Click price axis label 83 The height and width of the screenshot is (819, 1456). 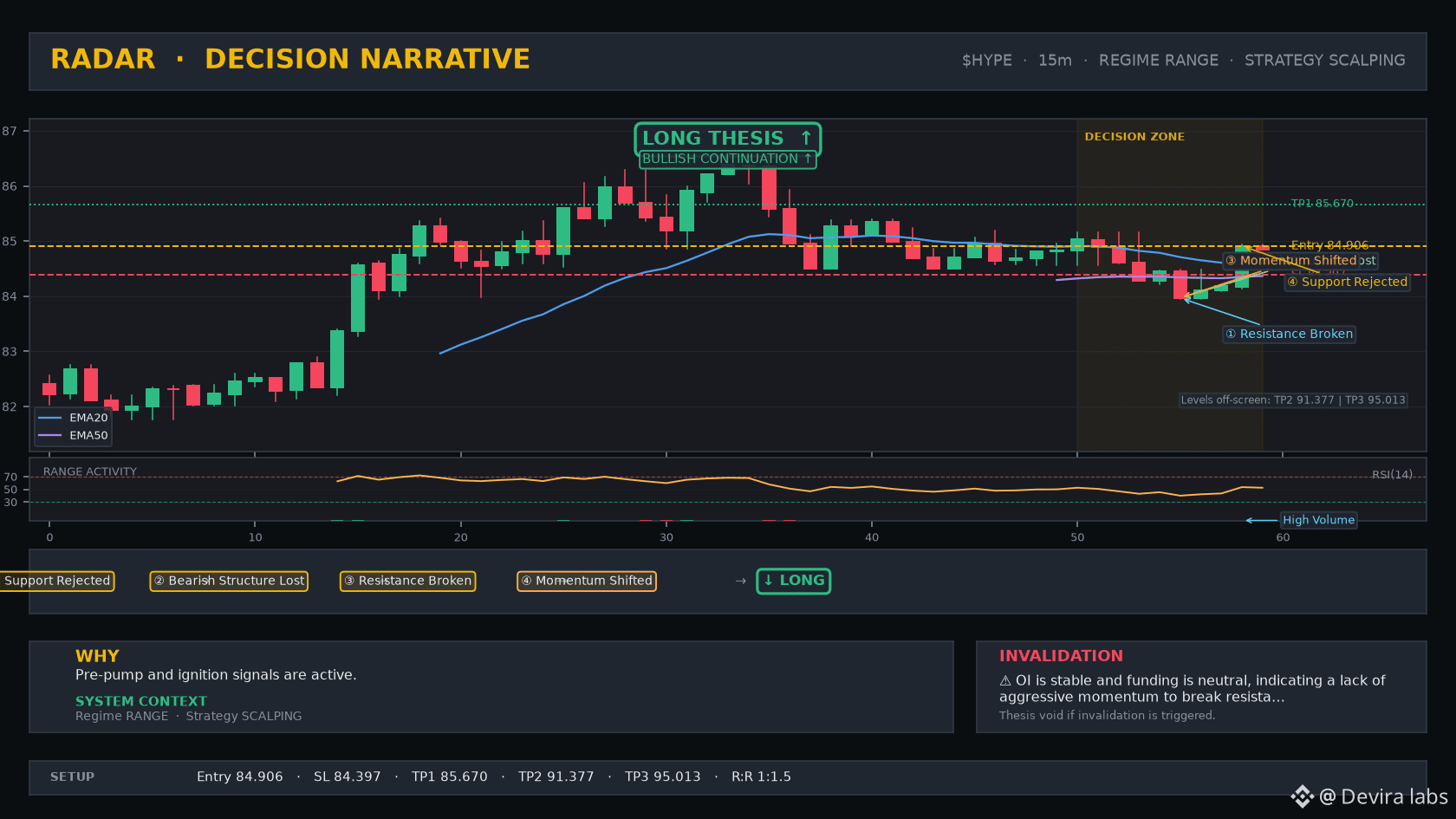coord(10,352)
